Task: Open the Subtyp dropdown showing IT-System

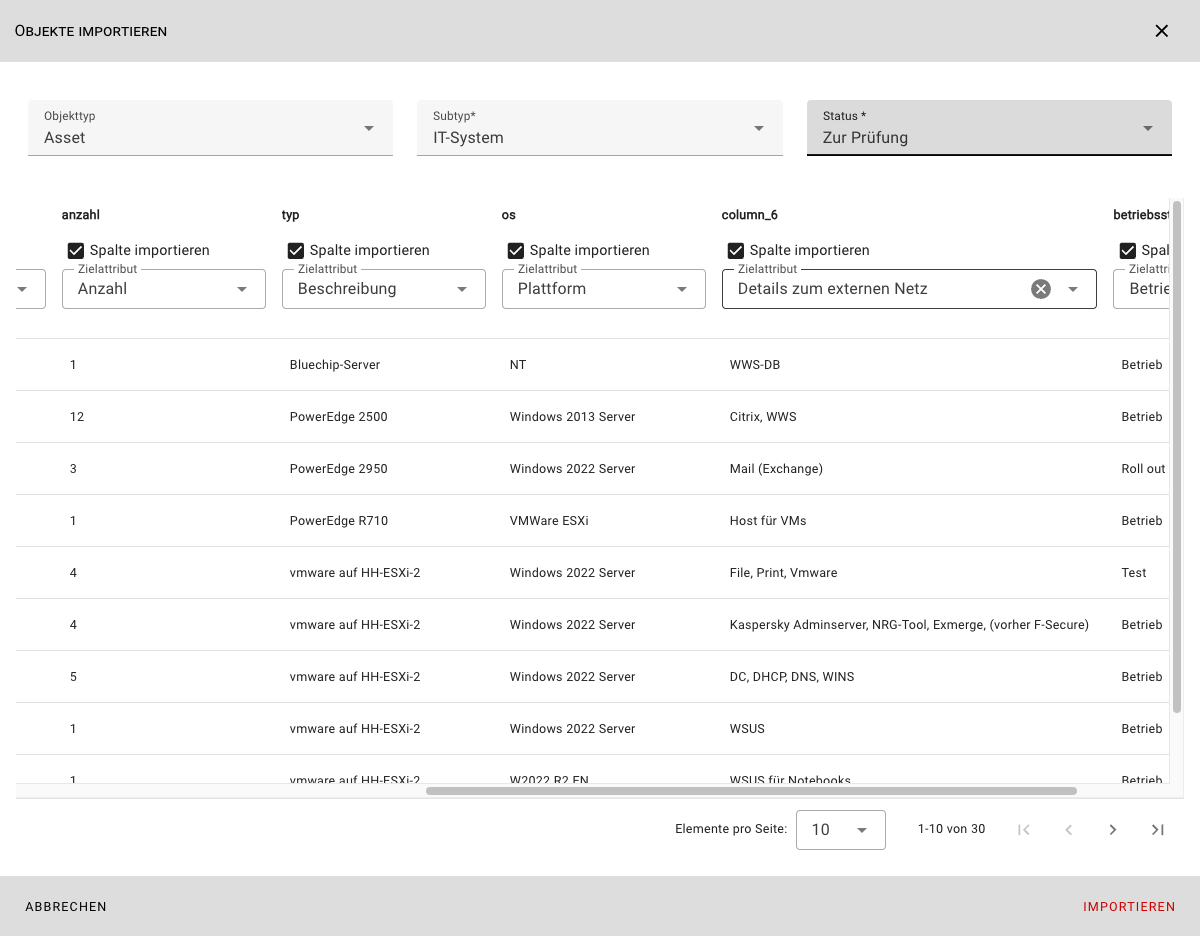Action: point(600,128)
